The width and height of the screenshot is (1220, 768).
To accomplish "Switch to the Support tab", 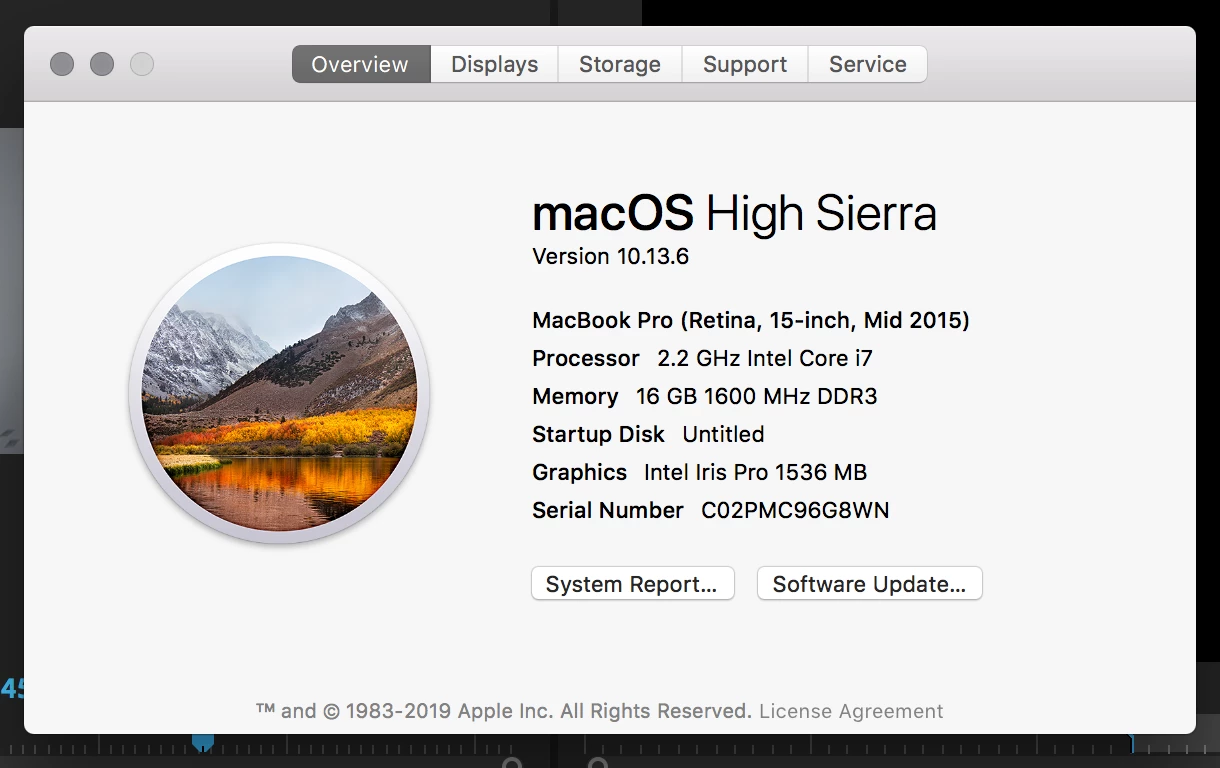I will point(745,64).
